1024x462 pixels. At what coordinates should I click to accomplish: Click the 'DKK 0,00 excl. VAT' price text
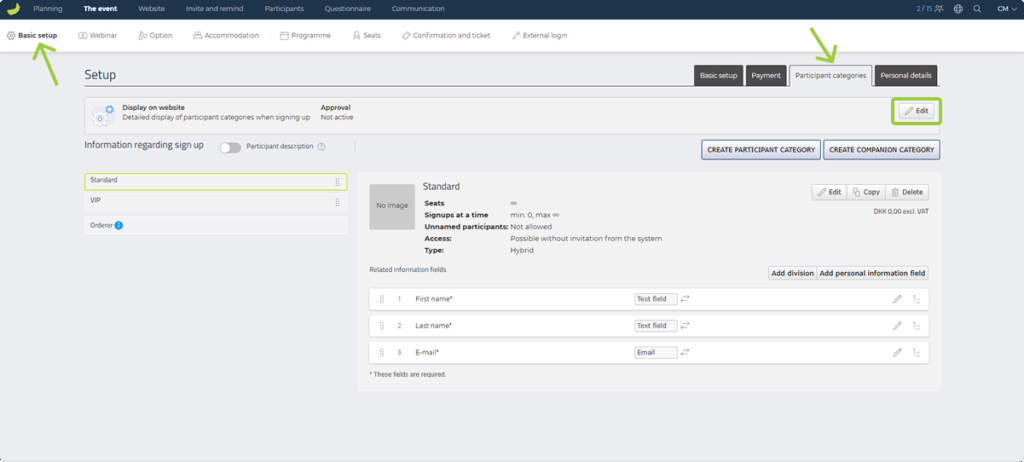click(x=901, y=212)
